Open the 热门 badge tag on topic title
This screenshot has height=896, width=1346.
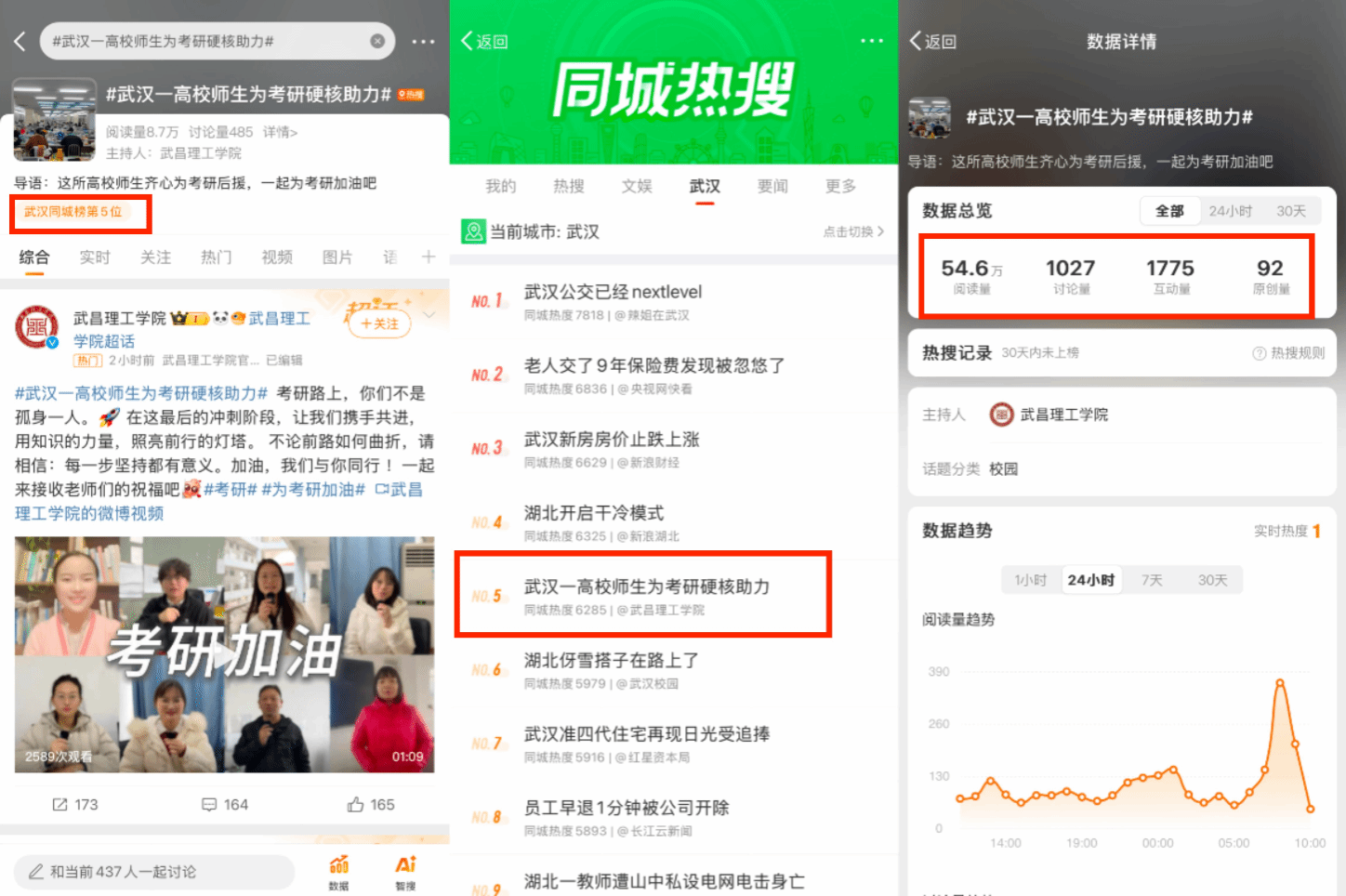click(x=411, y=95)
